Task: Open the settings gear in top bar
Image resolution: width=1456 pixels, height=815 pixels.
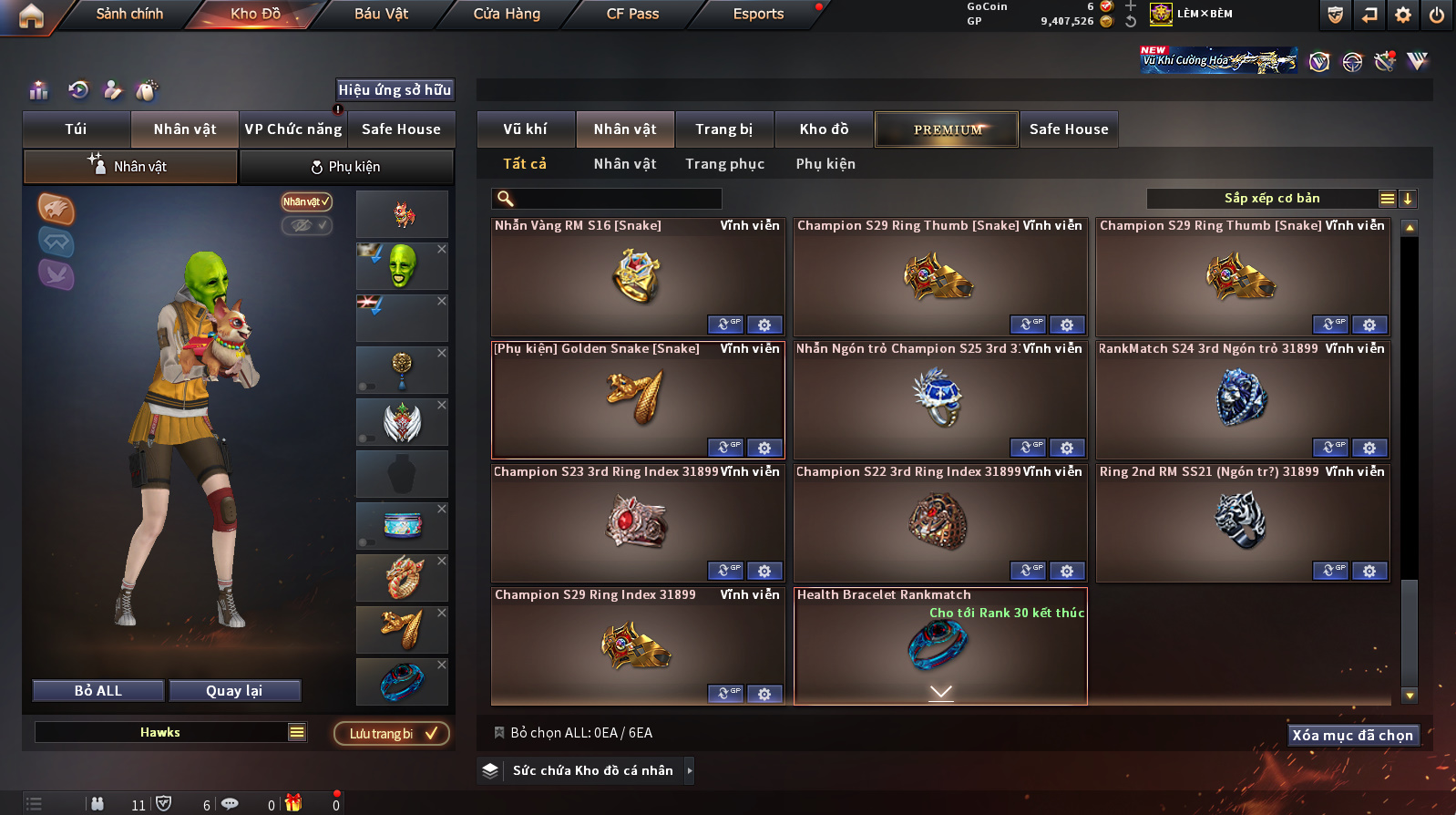Action: (x=1403, y=15)
